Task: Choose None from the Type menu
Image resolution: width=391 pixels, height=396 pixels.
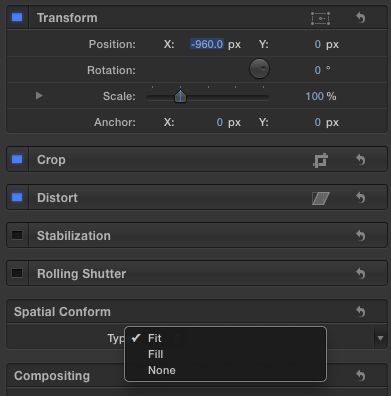Action: tap(162, 370)
